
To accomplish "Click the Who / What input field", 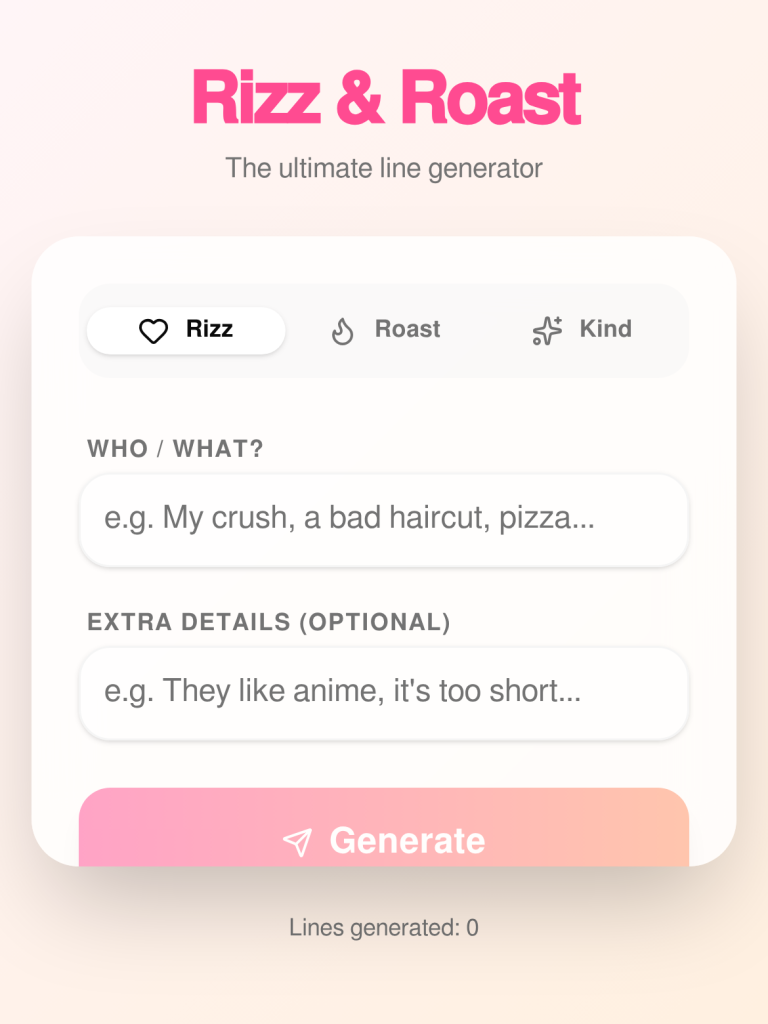I will pos(384,519).
